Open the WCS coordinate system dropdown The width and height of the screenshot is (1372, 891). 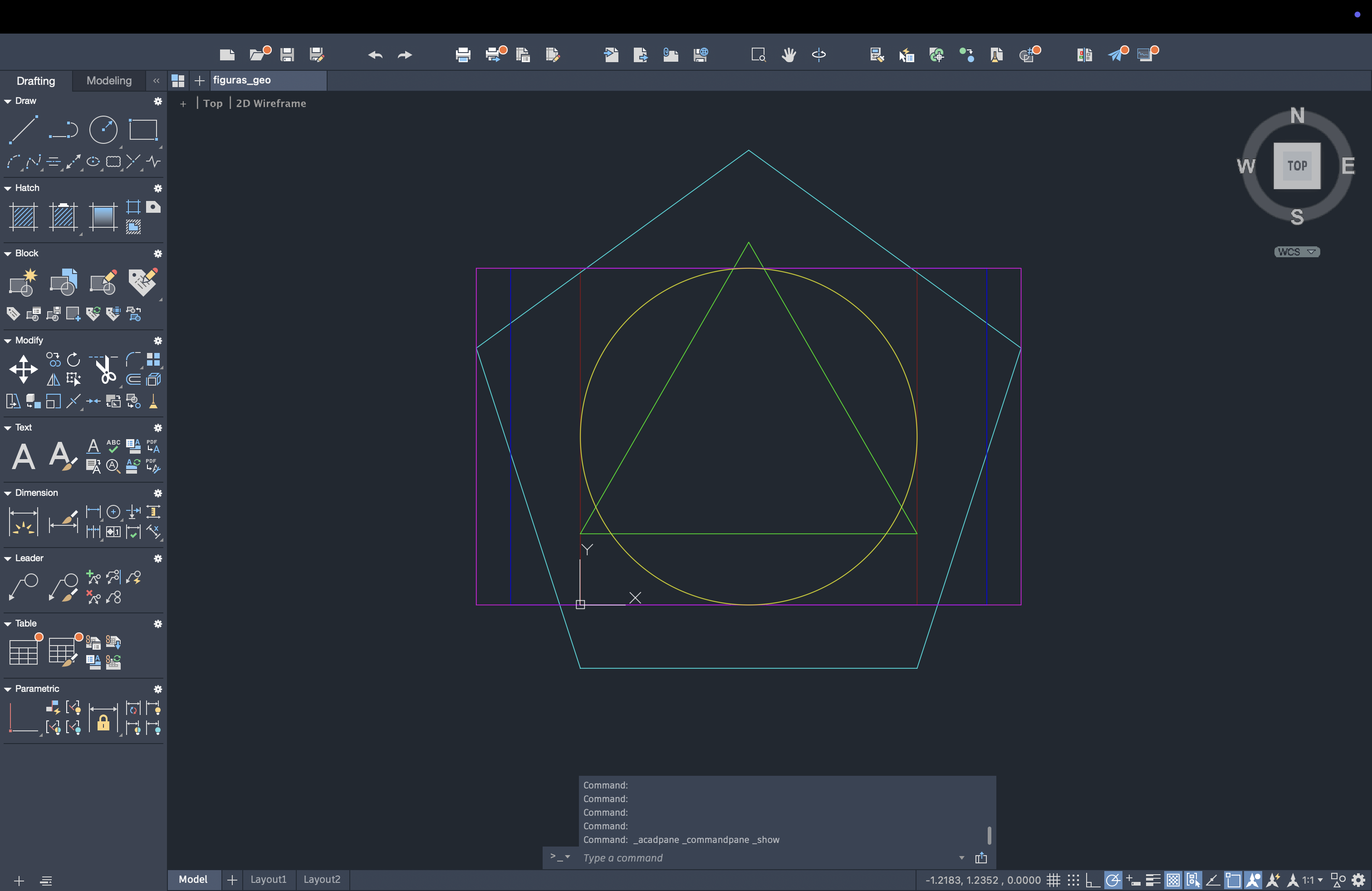pyautogui.click(x=1297, y=252)
